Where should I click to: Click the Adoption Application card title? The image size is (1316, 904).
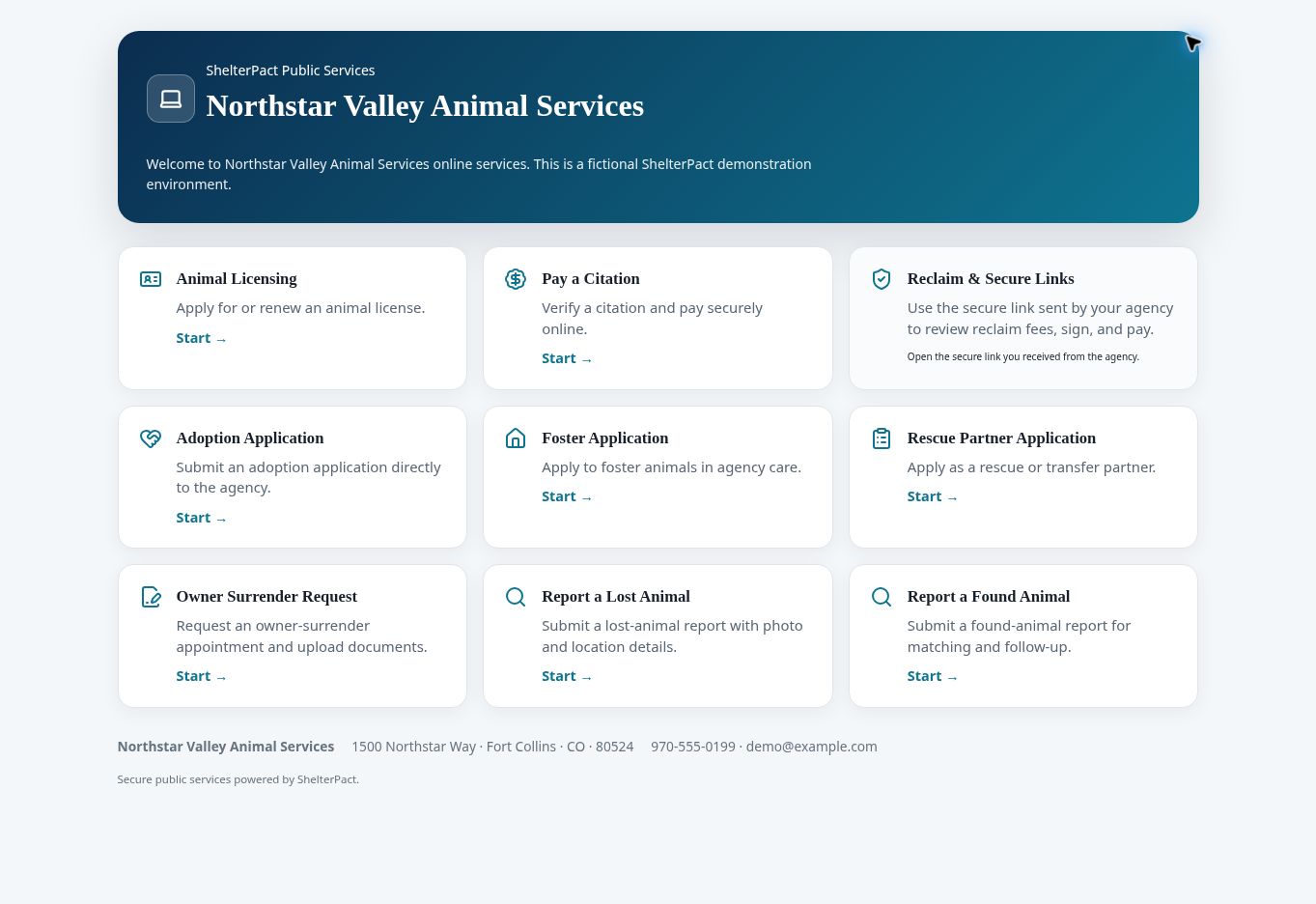coord(250,438)
